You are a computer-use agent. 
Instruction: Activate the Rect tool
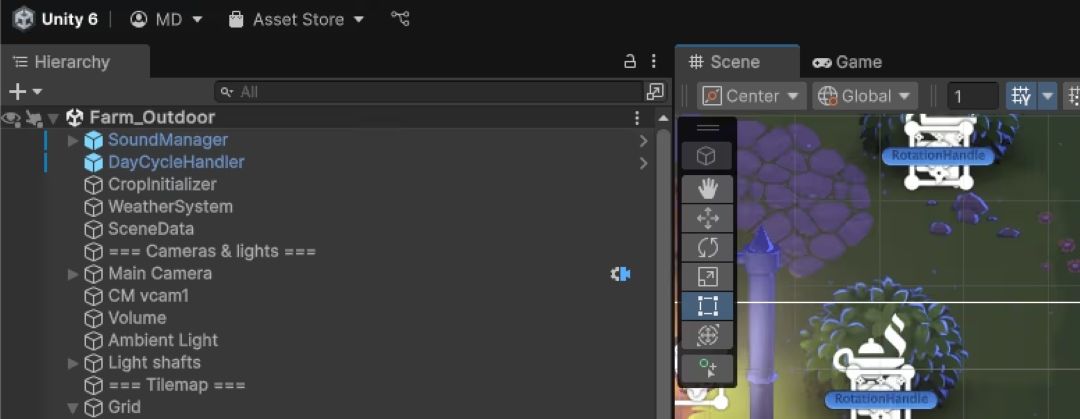point(707,306)
